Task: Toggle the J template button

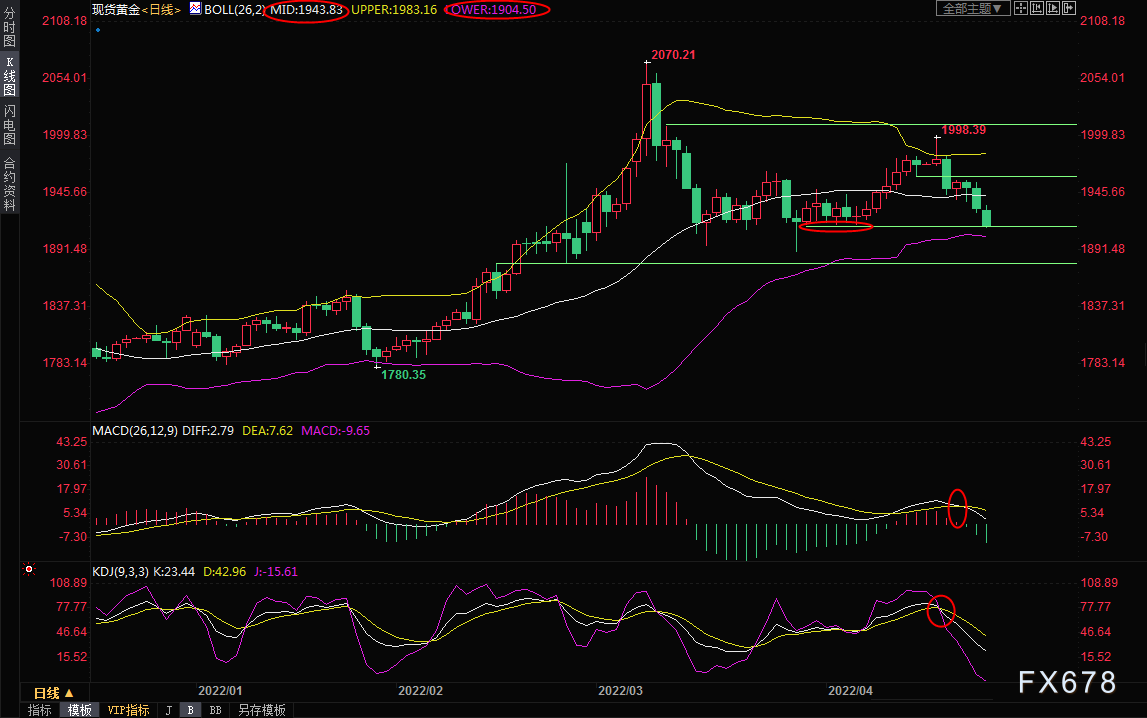Action: (x=169, y=710)
